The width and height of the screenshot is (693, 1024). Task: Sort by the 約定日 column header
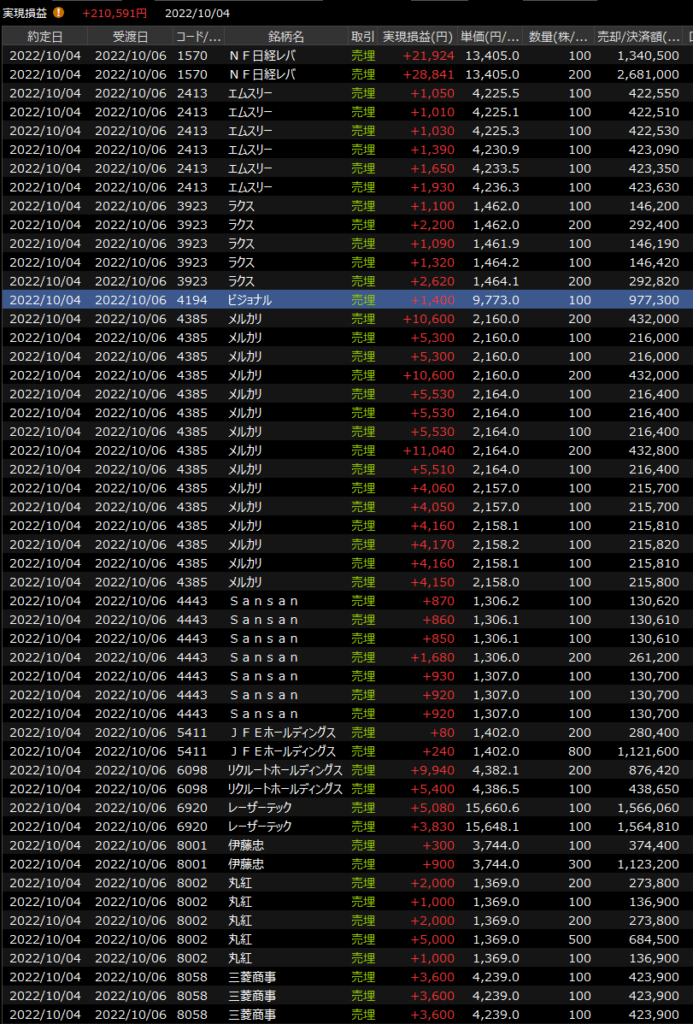(44, 36)
